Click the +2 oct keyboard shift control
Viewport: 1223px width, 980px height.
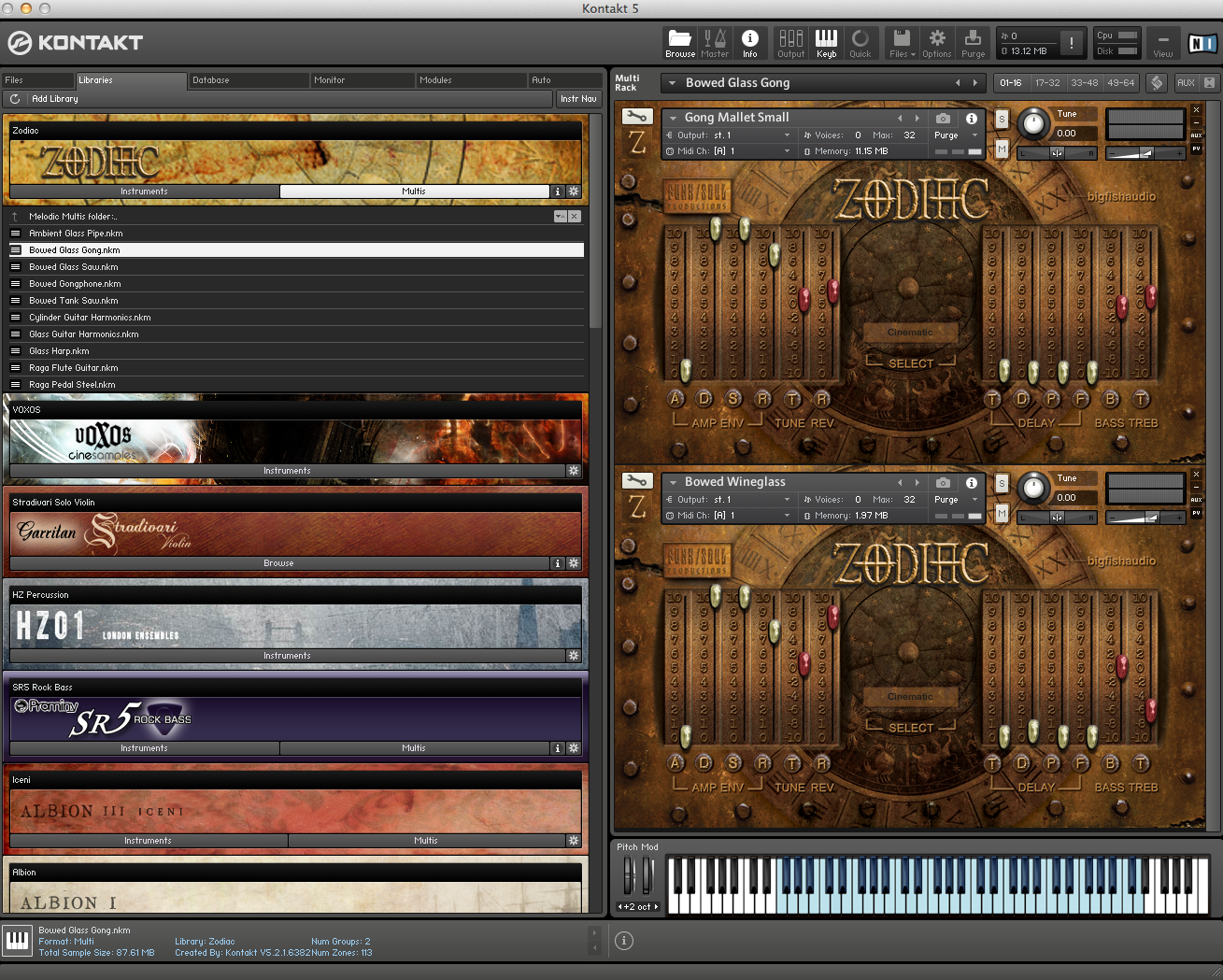pos(638,907)
